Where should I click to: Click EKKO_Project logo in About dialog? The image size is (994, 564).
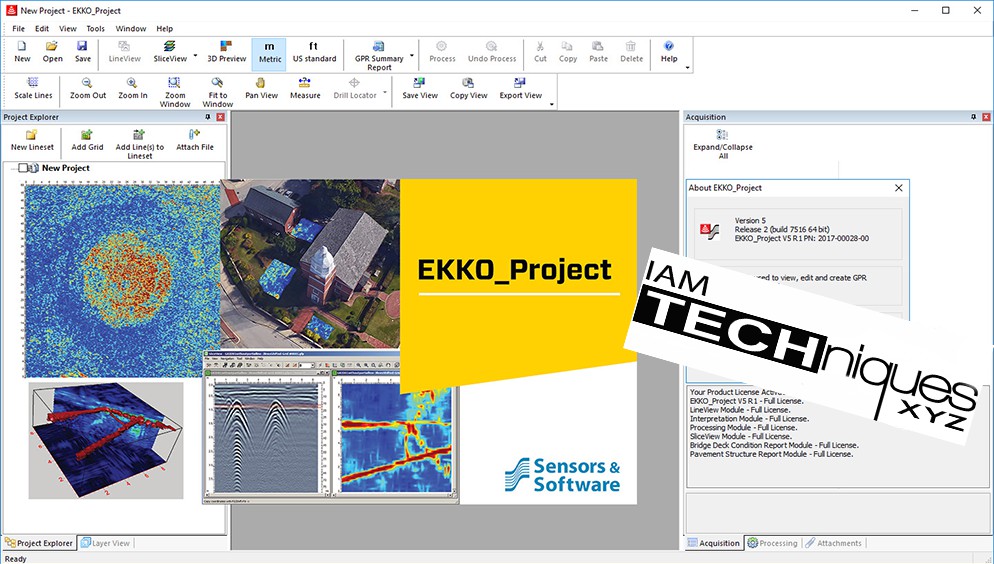point(709,230)
